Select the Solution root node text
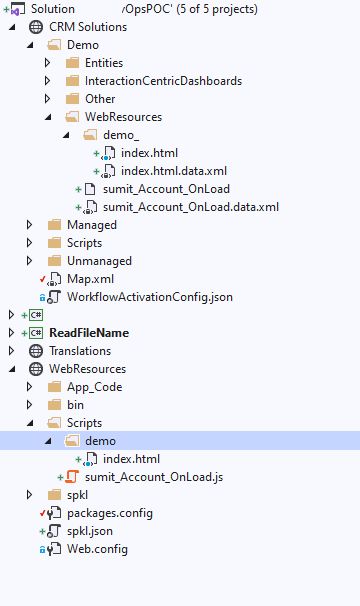 click(144, 9)
